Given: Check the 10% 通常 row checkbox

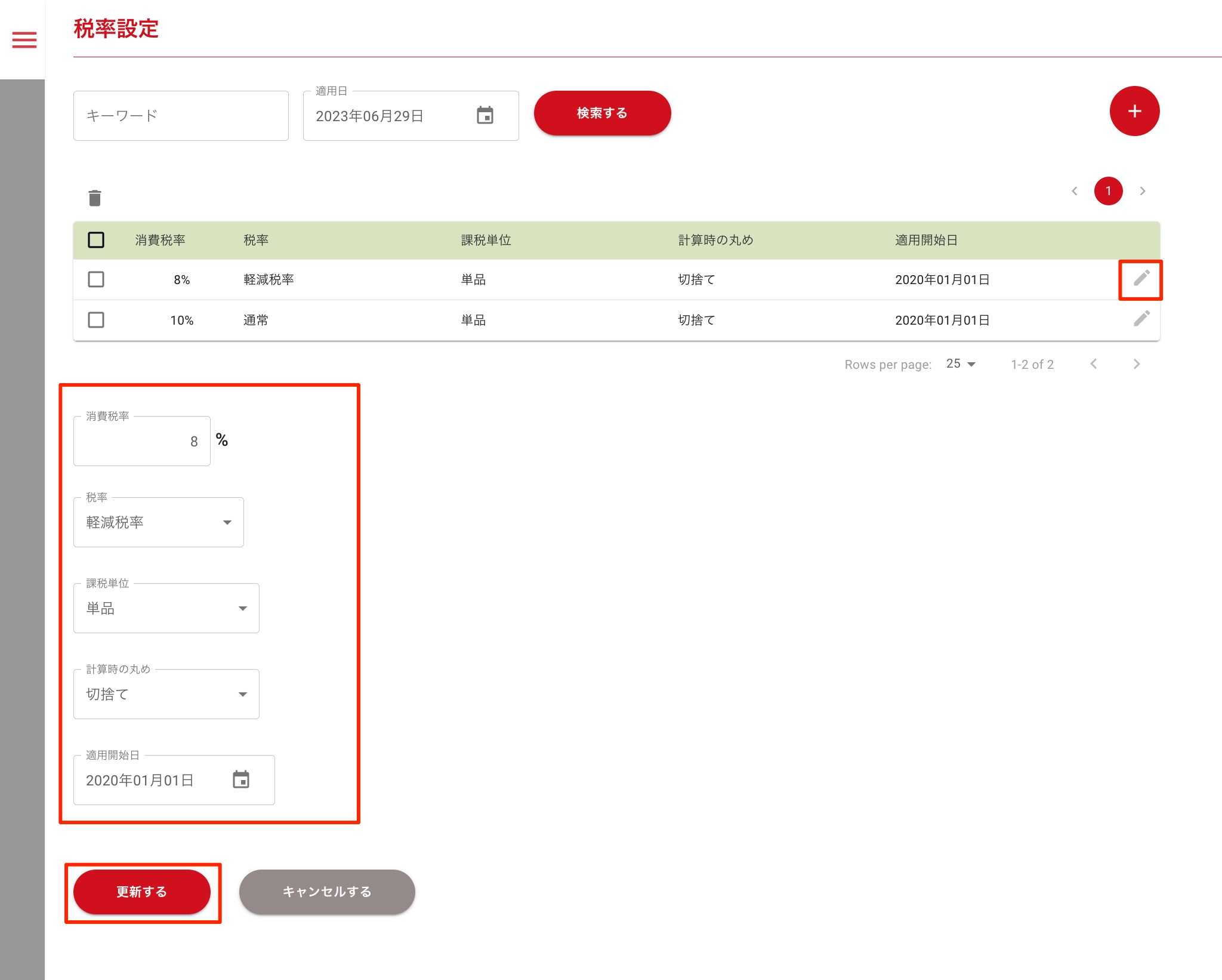Looking at the screenshot, I should (96, 320).
